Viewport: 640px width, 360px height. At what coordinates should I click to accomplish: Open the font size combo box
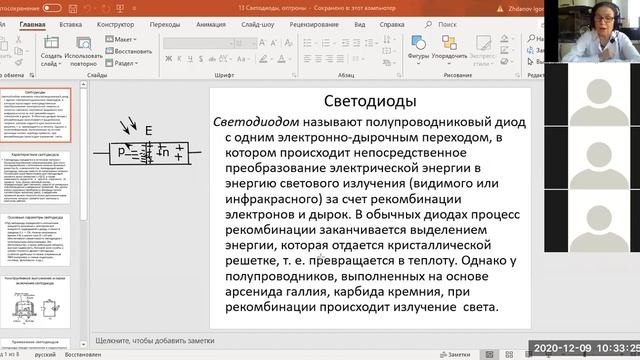[x=245, y=43]
